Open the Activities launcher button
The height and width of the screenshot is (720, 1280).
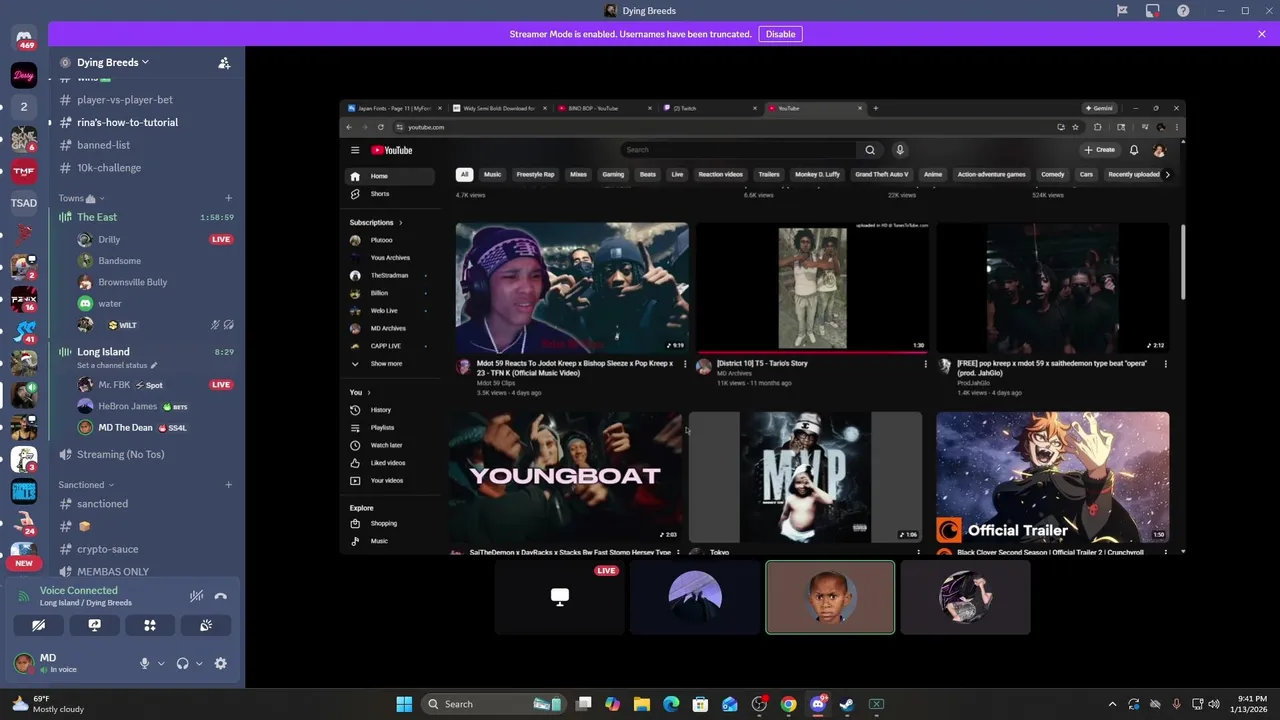click(150, 625)
